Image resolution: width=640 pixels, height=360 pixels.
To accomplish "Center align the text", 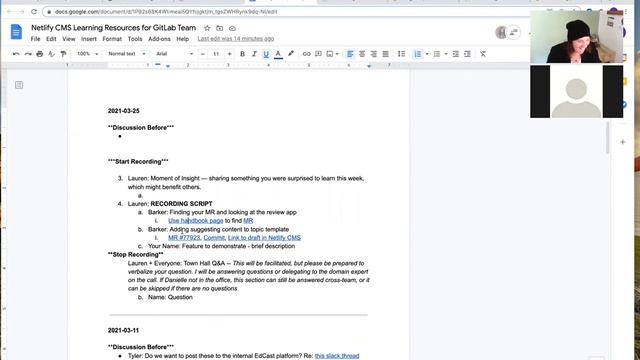I will point(362,54).
